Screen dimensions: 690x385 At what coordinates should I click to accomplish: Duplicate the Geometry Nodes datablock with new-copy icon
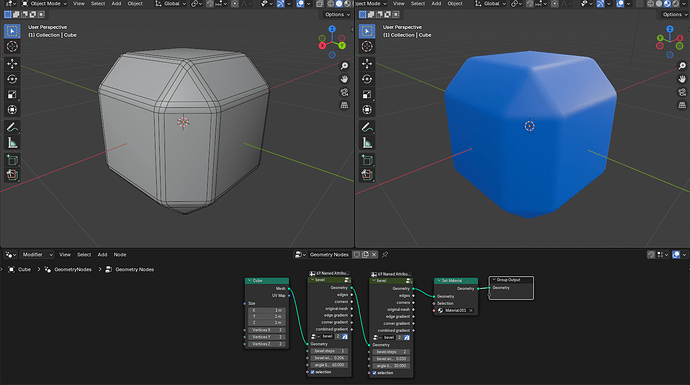pos(365,255)
